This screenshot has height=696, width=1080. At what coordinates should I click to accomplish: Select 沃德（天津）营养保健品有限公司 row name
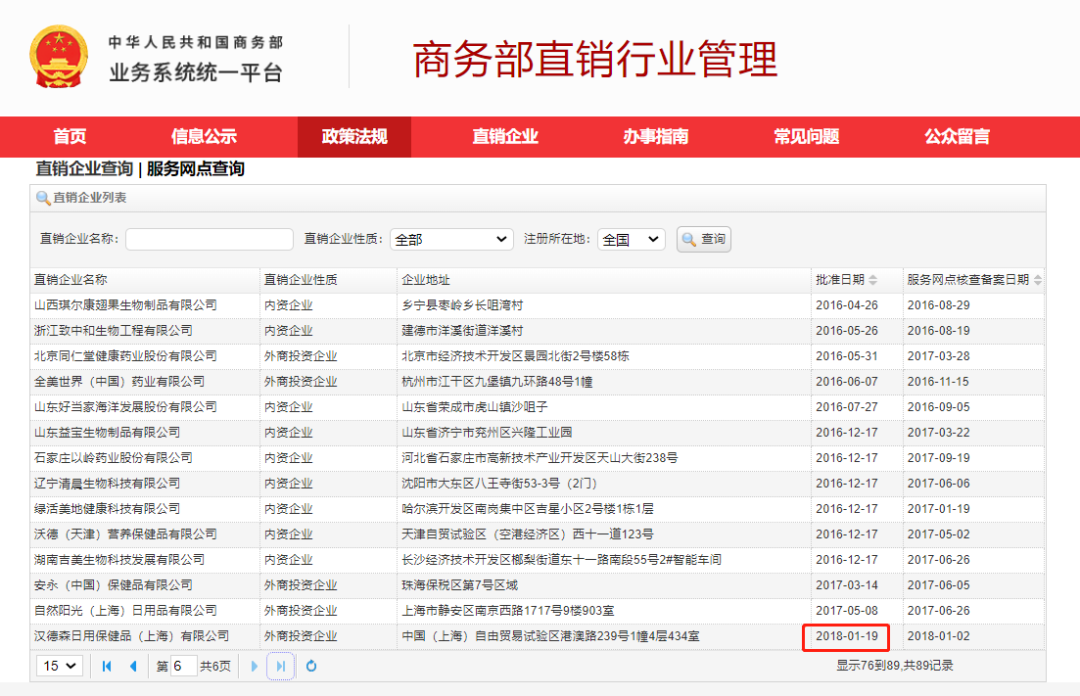tap(125, 535)
